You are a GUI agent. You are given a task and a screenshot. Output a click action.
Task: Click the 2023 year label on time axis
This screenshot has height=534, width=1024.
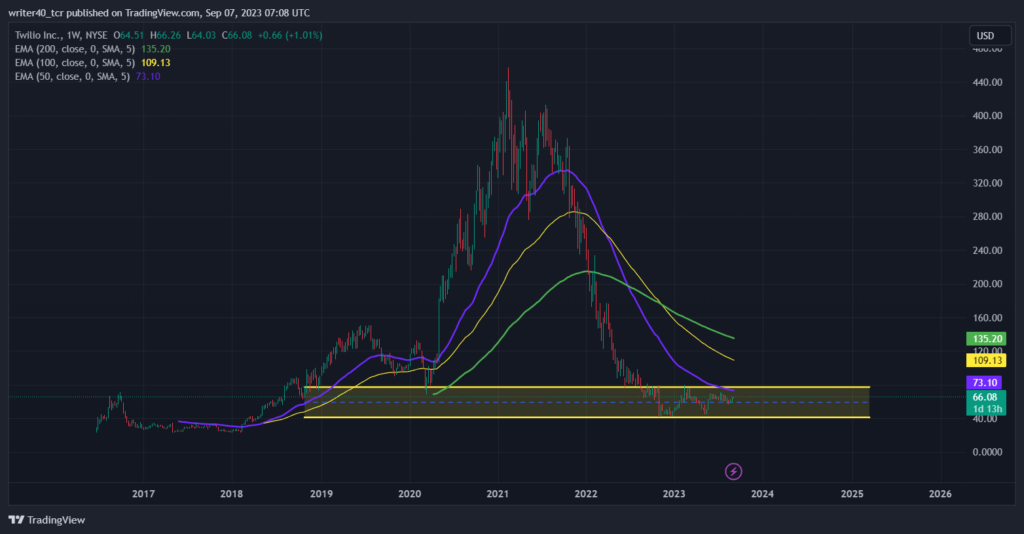point(674,494)
